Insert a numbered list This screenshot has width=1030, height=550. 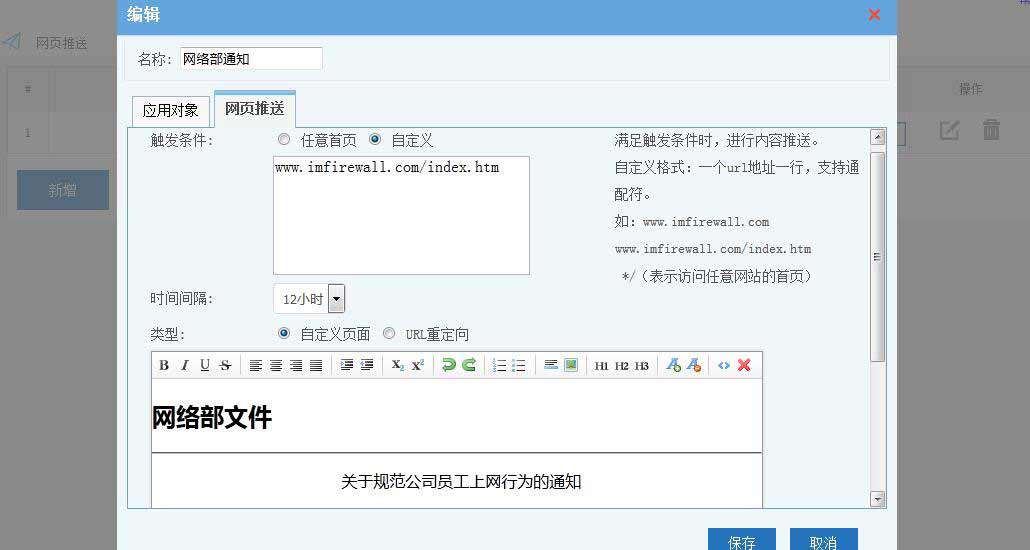pos(499,366)
